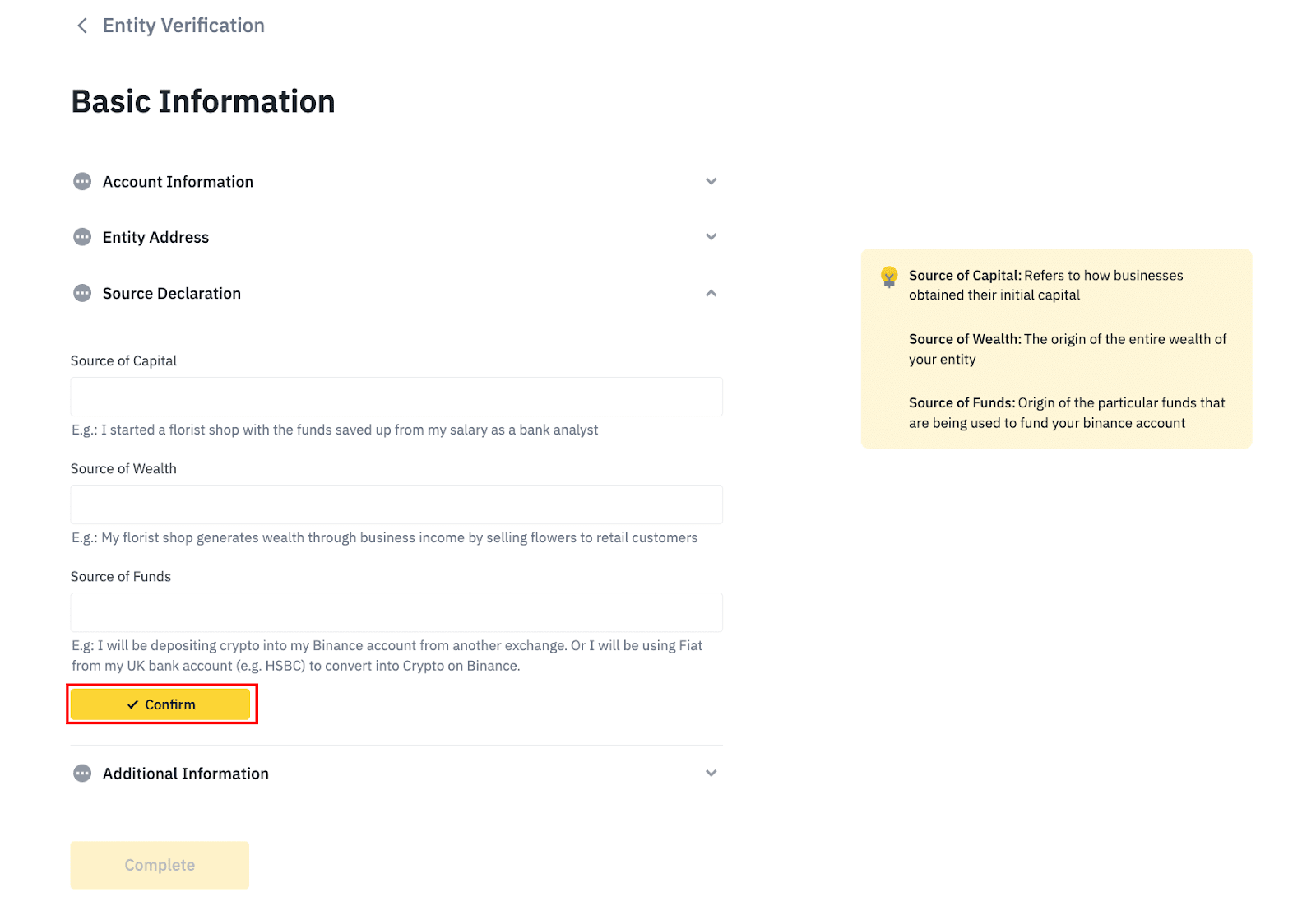Expand the Account Information section chevron
Viewport: 1316px width, 911px height.
point(711,181)
